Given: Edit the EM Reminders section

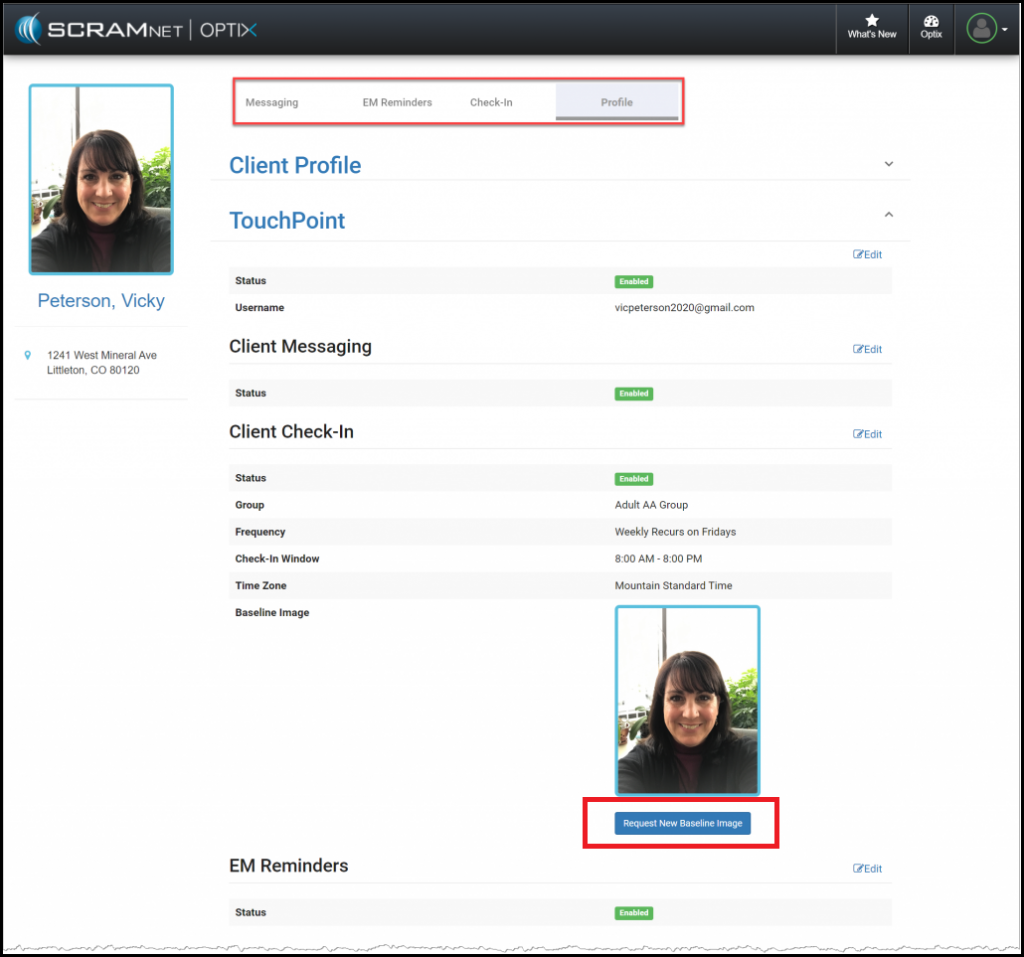Looking at the screenshot, I should pos(867,869).
